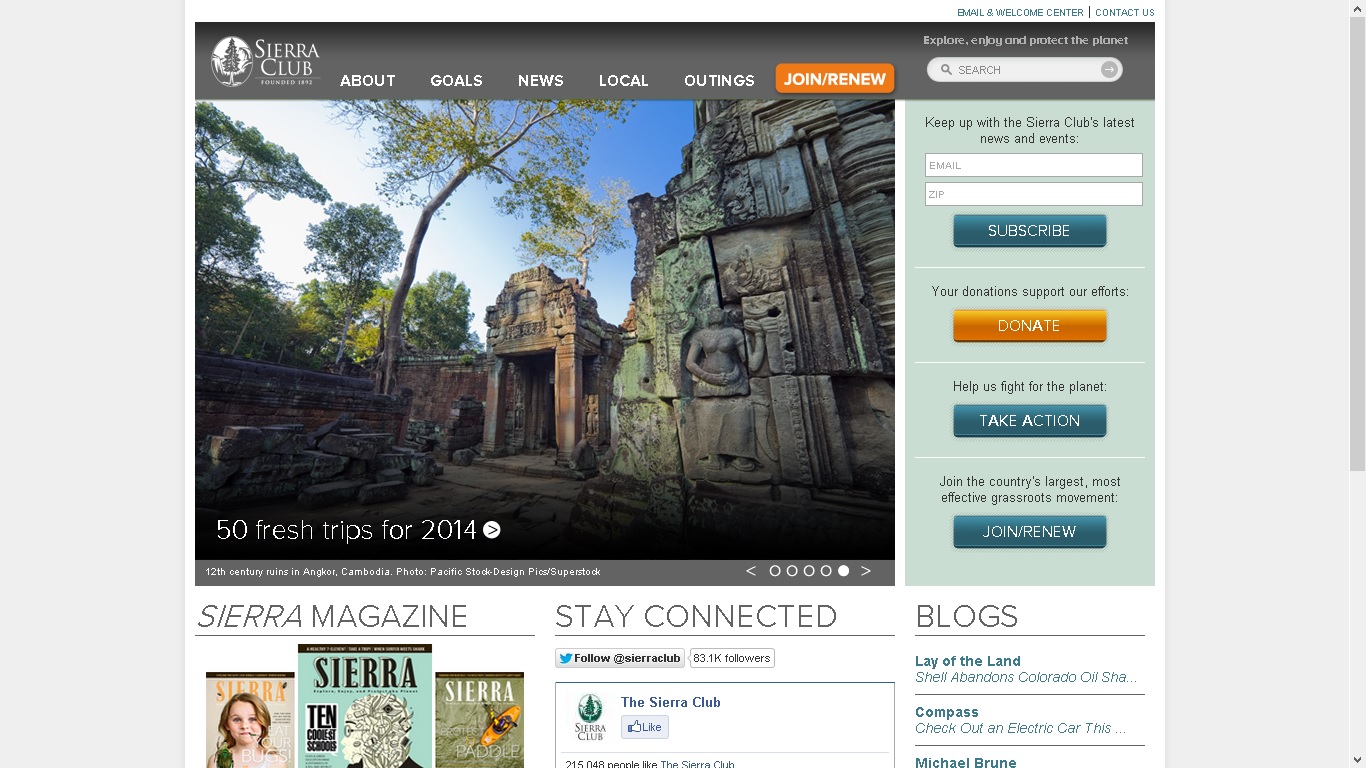Open the Lay of the Land blog
Viewport: 1366px width, 768px height.
click(x=968, y=661)
